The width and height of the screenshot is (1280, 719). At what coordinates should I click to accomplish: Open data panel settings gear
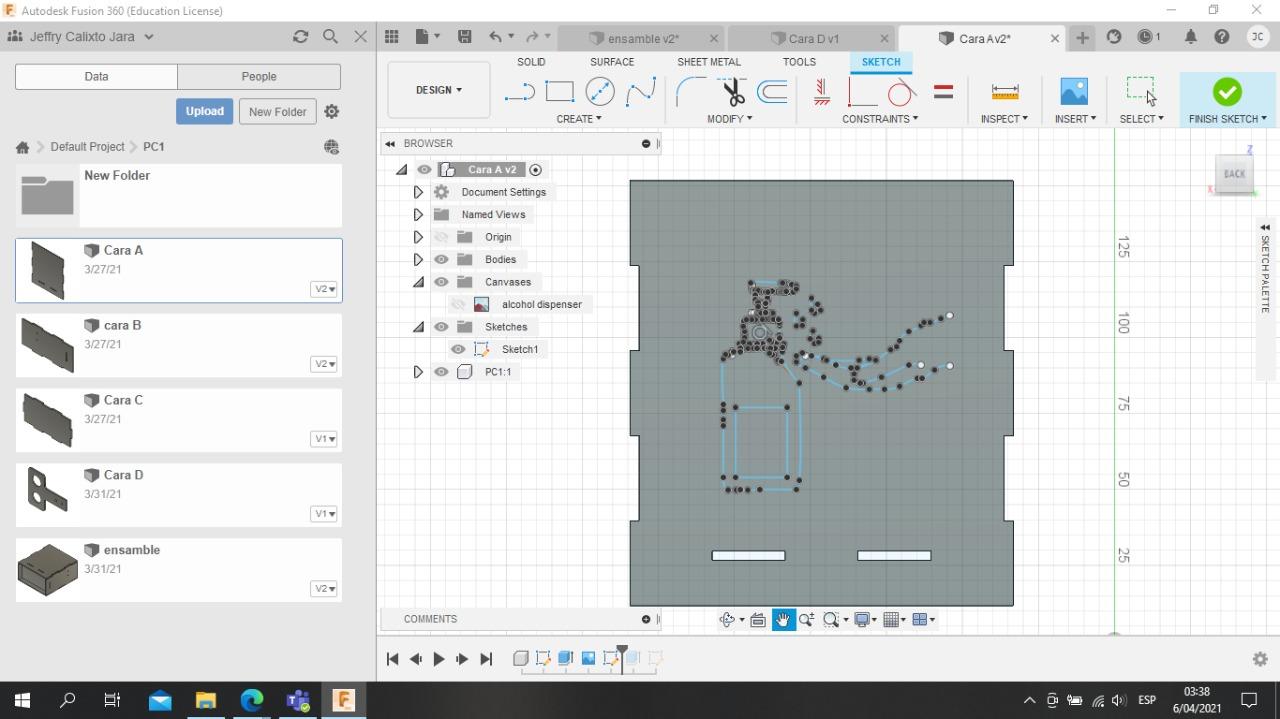pyautogui.click(x=332, y=111)
